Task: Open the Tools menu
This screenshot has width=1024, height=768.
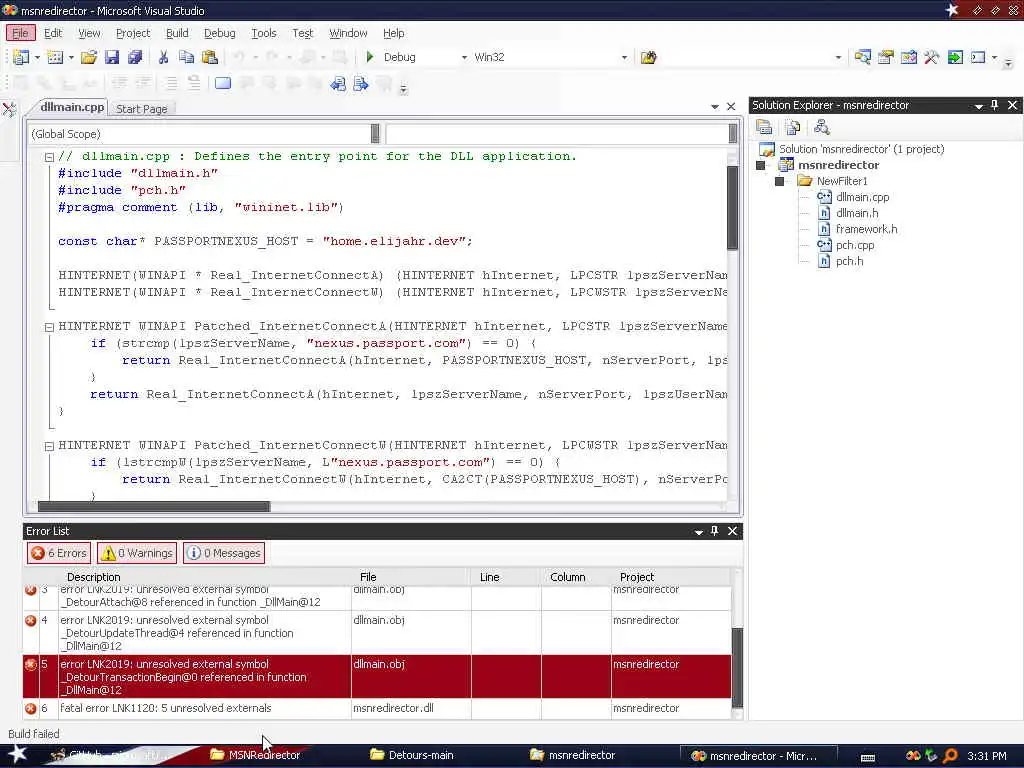Action: tap(264, 33)
